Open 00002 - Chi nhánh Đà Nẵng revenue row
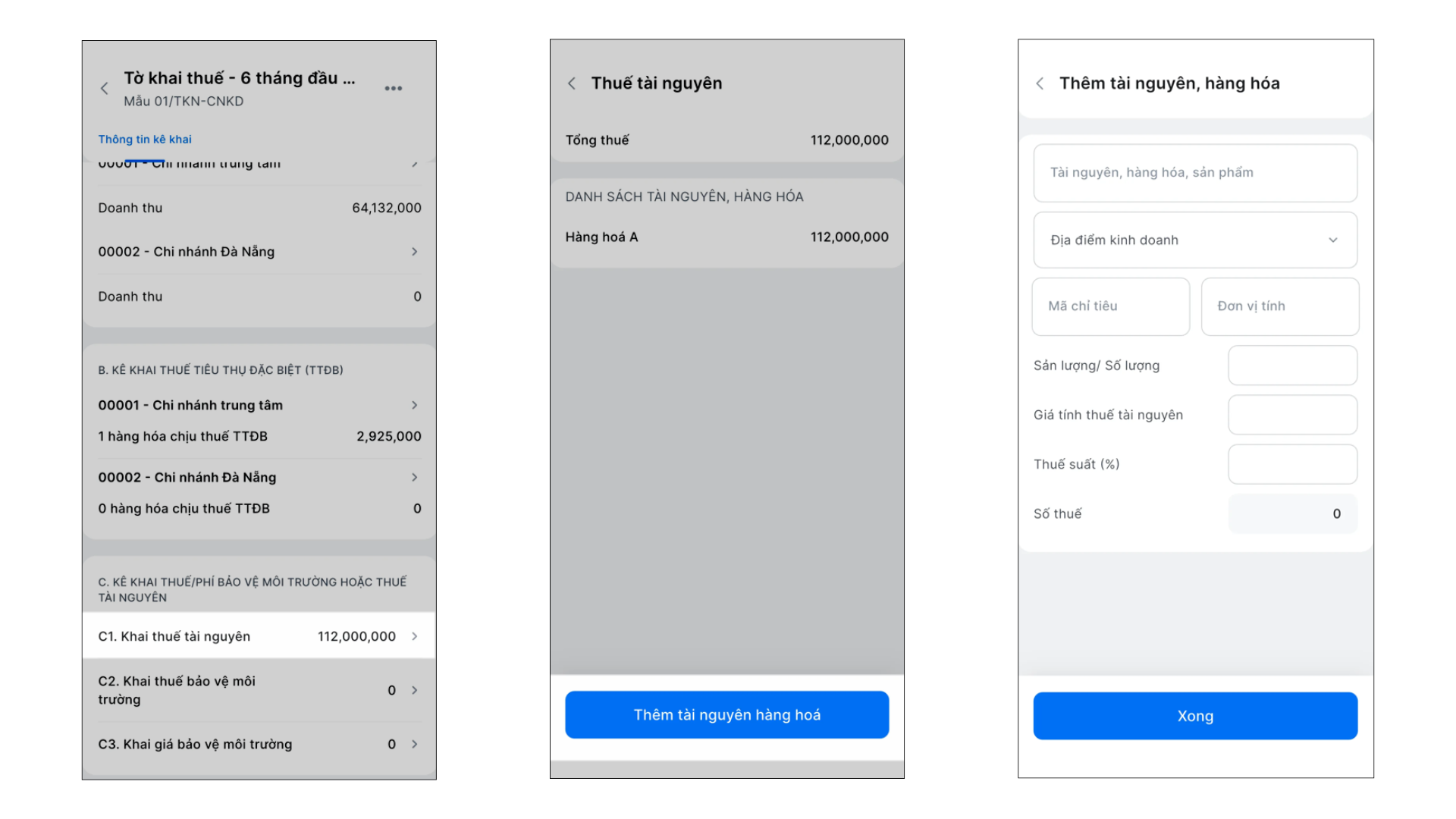 [259, 252]
